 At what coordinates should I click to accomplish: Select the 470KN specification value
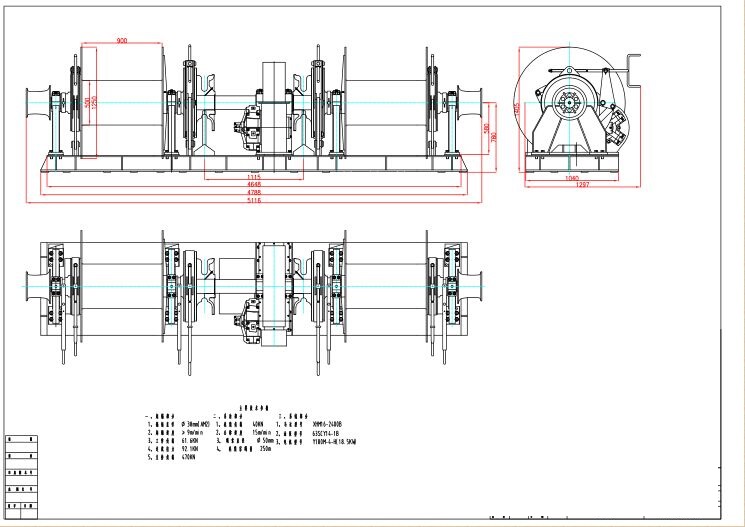[x=188, y=457]
